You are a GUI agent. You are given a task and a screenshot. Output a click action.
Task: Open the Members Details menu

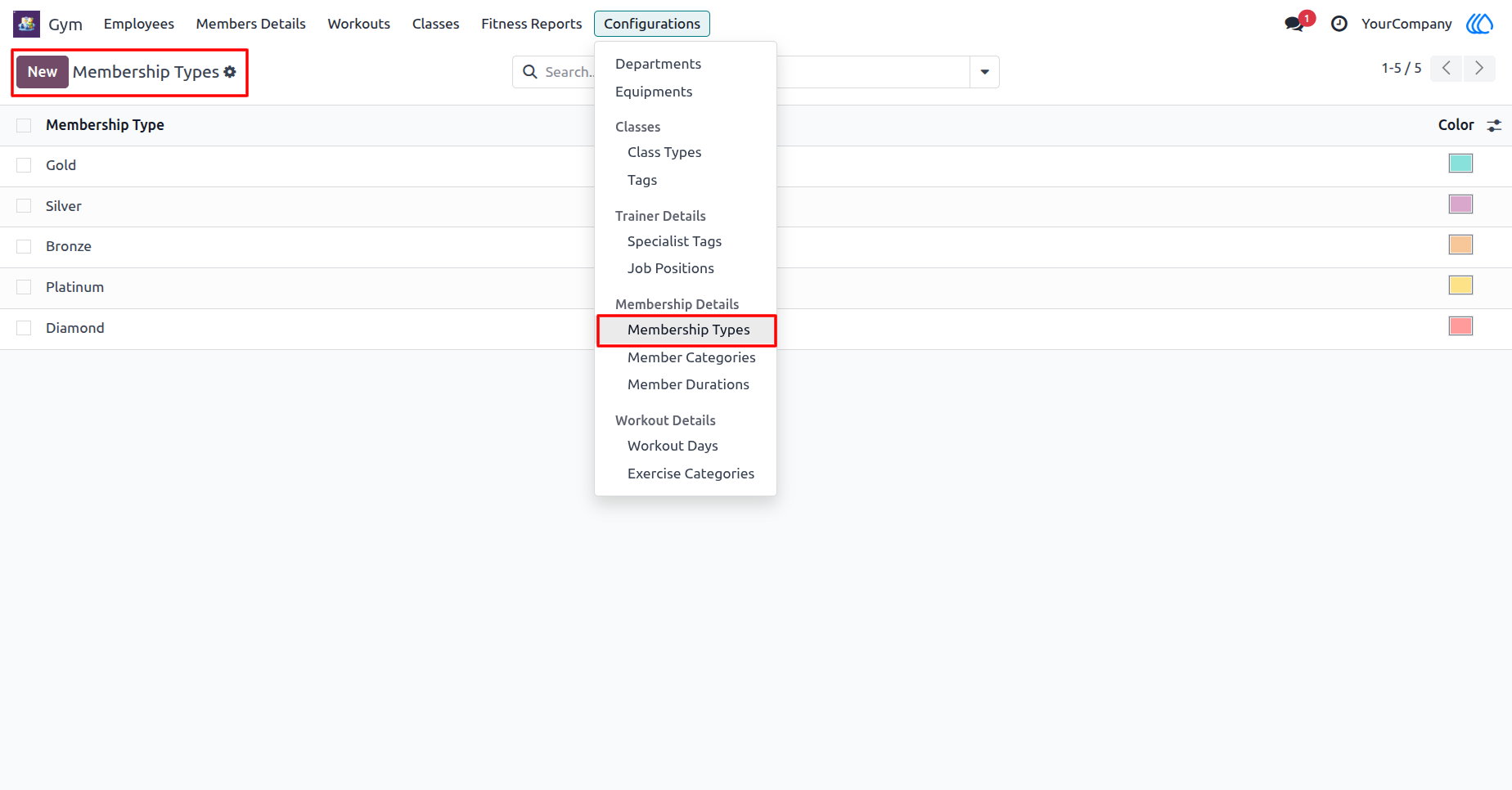tap(251, 24)
